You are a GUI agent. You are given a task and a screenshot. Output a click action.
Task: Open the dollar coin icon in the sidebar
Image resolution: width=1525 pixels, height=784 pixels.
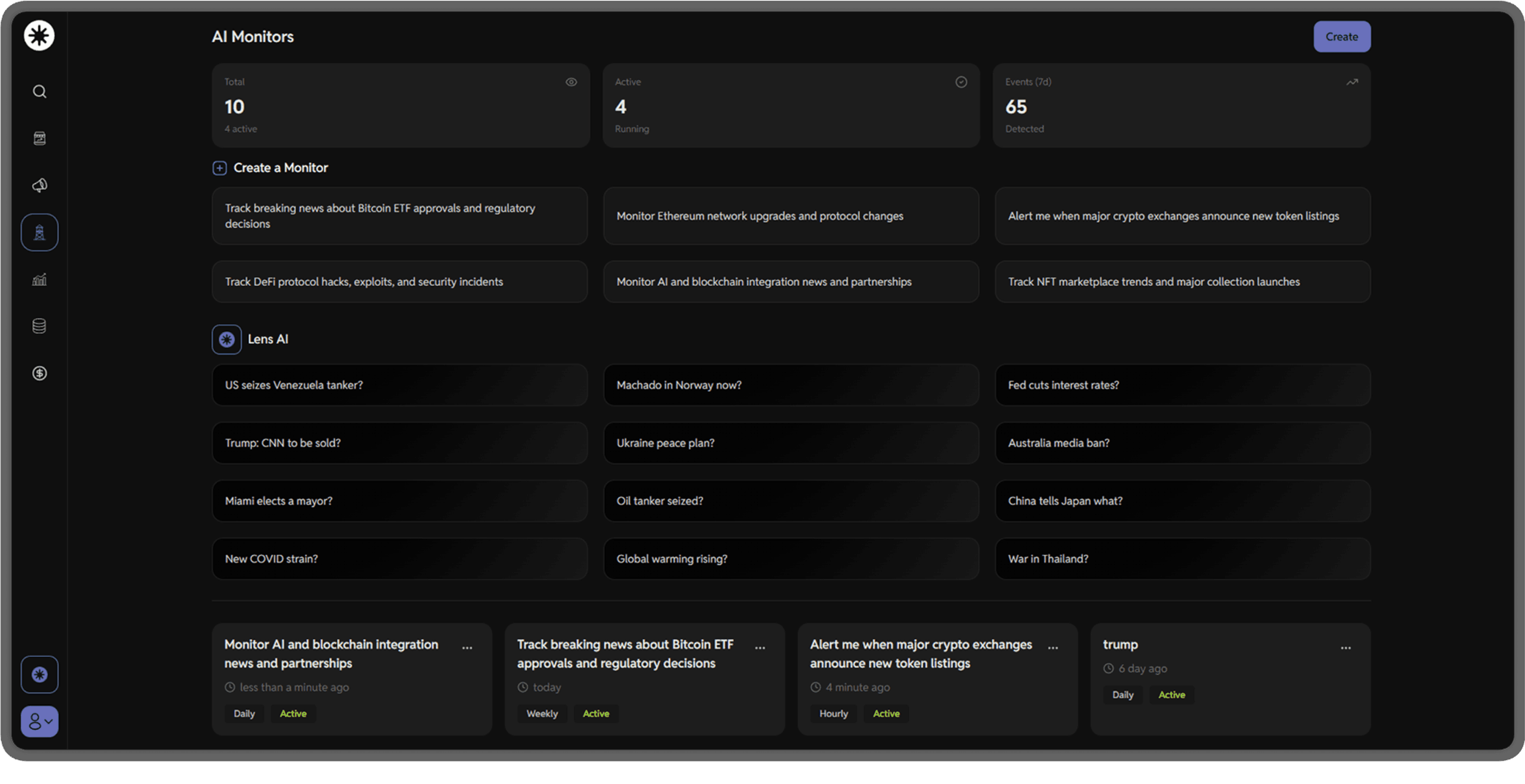[39, 373]
